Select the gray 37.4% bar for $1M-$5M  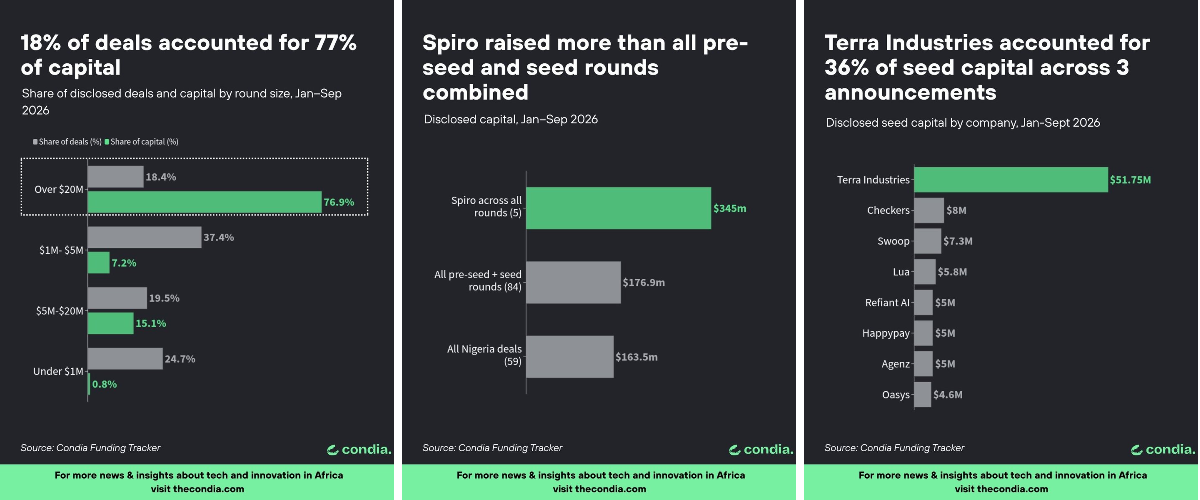pos(144,237)
